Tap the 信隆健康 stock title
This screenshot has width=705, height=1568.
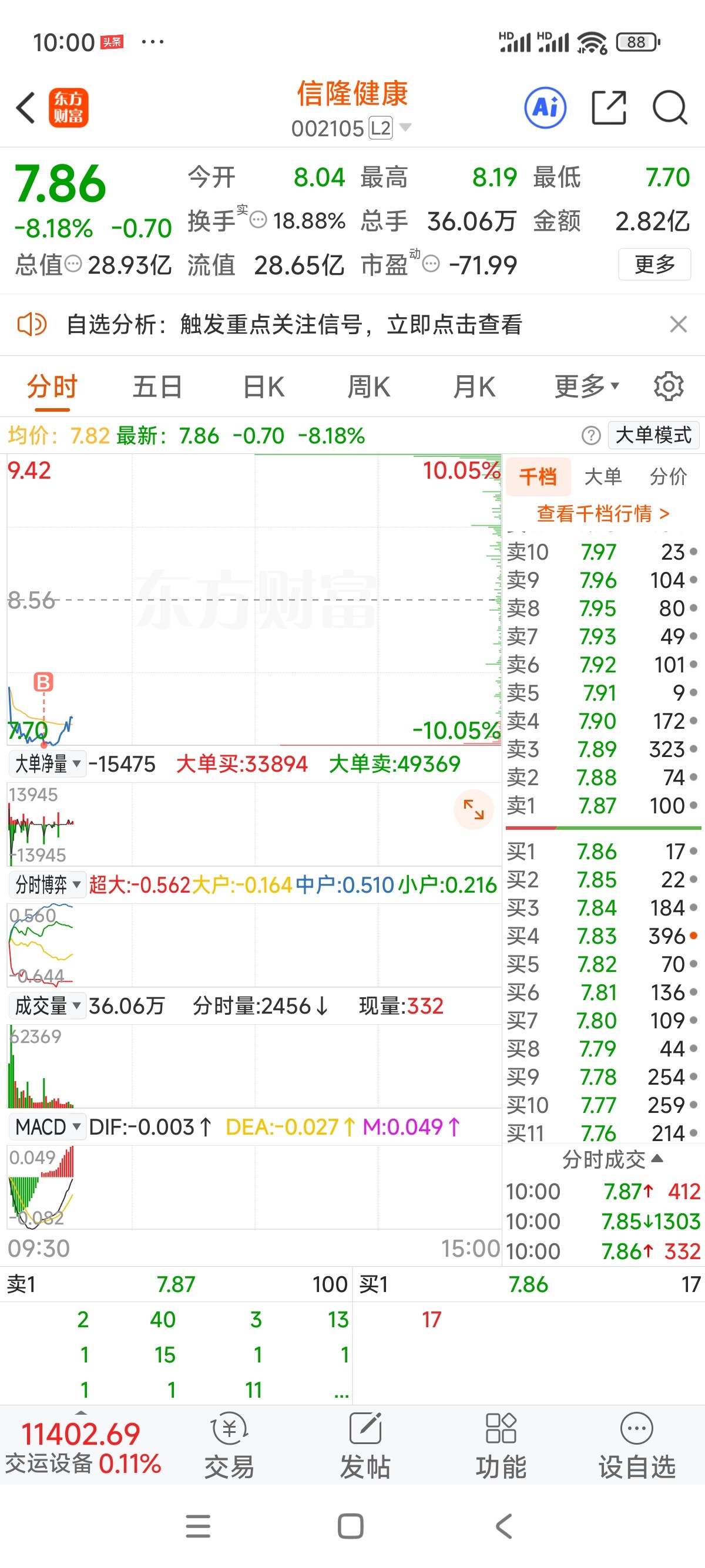pyautogui.click(x=352, y=93)
